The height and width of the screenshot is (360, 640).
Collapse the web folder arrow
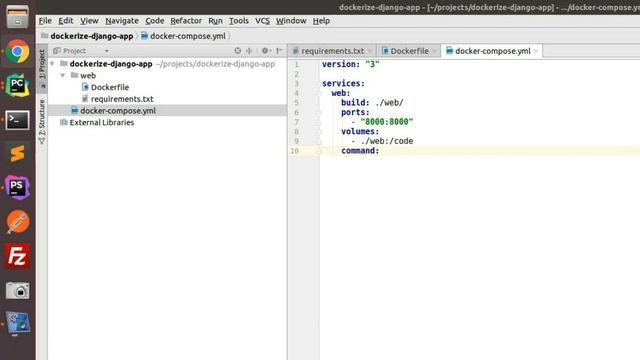(x=62, y=76)
